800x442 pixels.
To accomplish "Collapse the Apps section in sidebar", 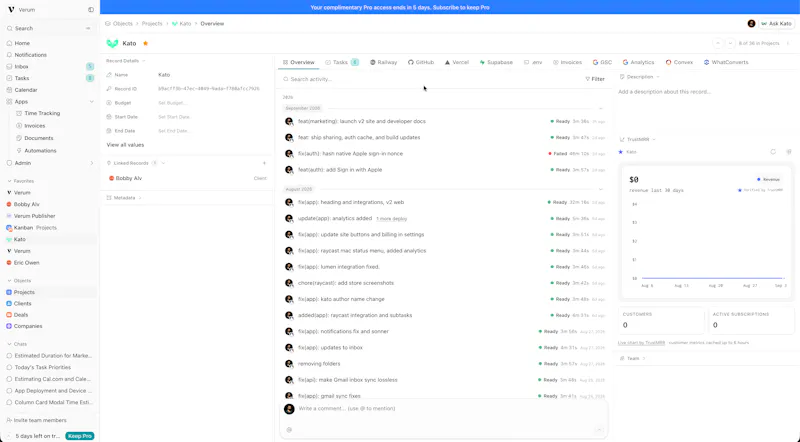I will pos(91,102).
